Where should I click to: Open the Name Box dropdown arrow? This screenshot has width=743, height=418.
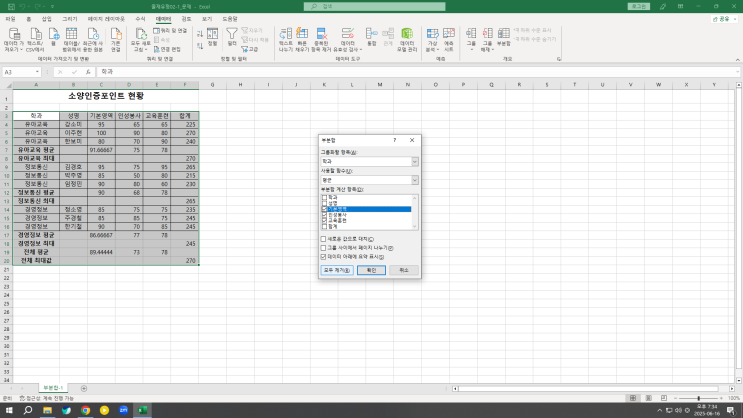click(37, 72)
